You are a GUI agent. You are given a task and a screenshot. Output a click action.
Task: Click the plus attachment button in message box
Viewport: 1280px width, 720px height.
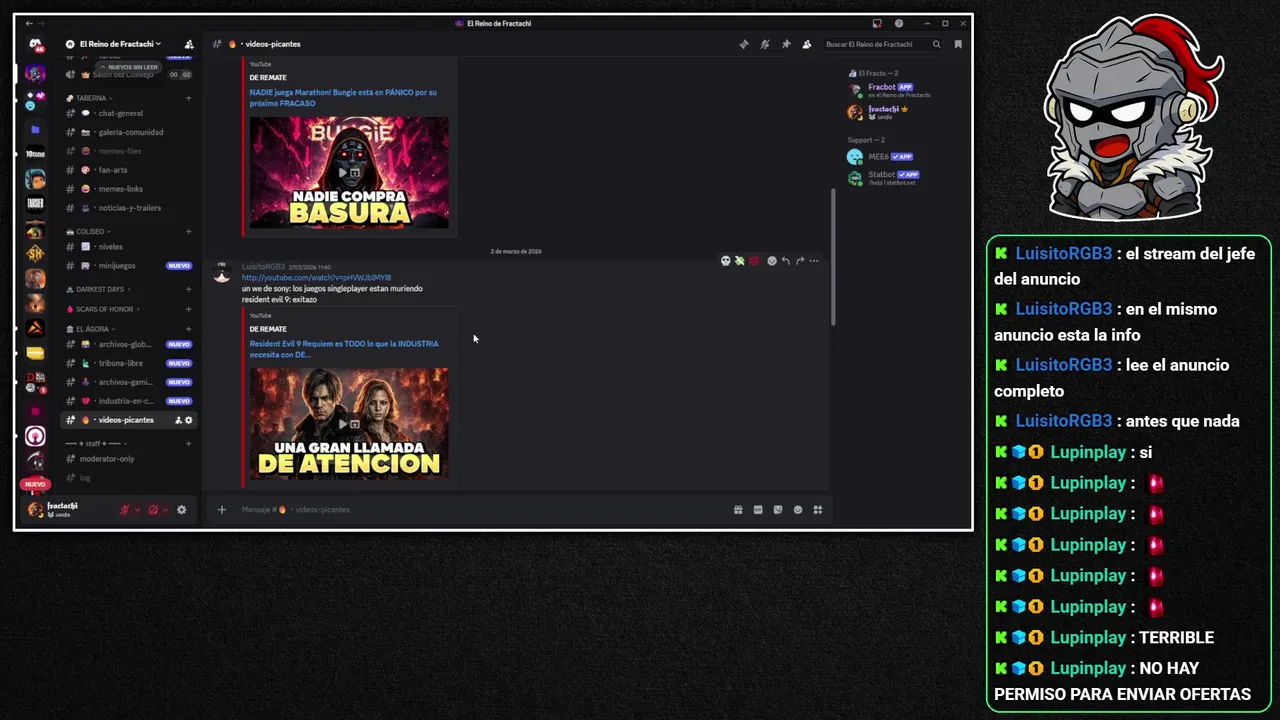(222, 510)
